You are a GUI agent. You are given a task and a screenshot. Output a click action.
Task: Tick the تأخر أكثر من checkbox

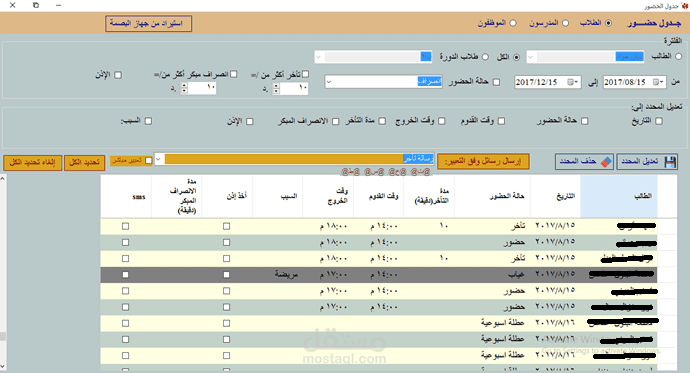305,74
